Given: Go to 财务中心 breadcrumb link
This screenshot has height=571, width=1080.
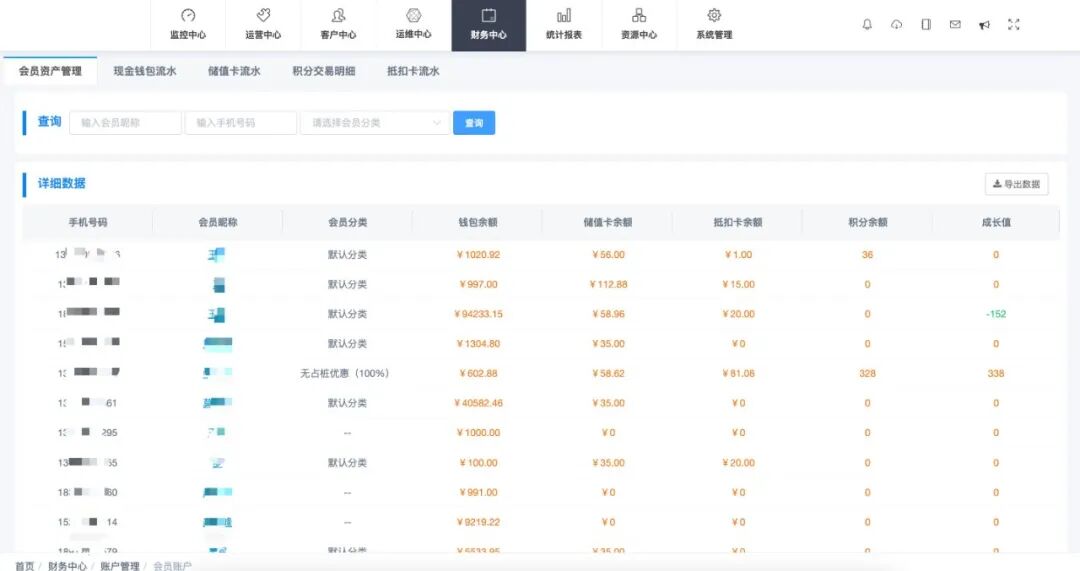Looking at the screenshot, I should (x=67, y=565).
